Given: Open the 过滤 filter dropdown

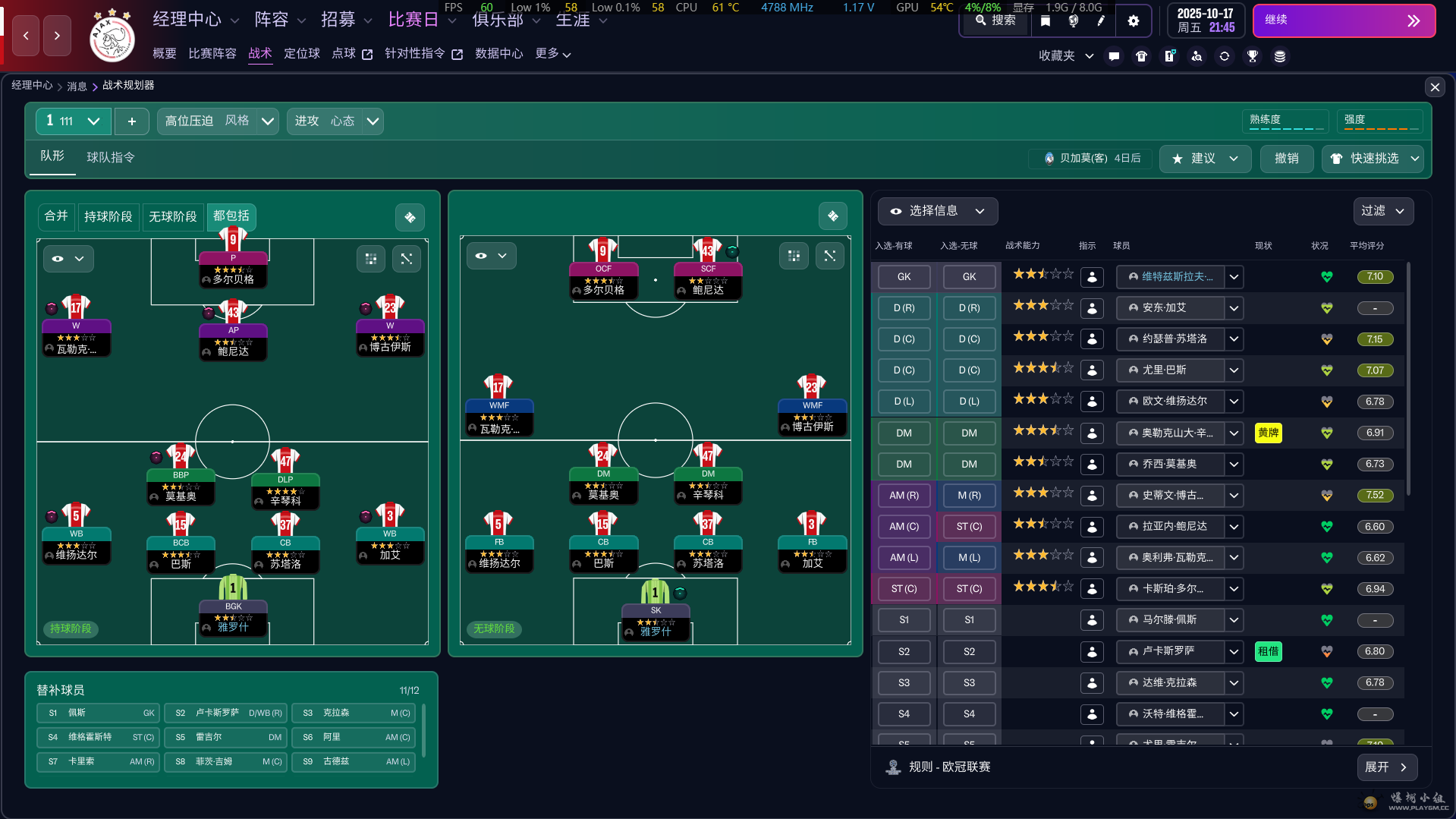Looking at the screenshot, I should [x=1383, y=211].
